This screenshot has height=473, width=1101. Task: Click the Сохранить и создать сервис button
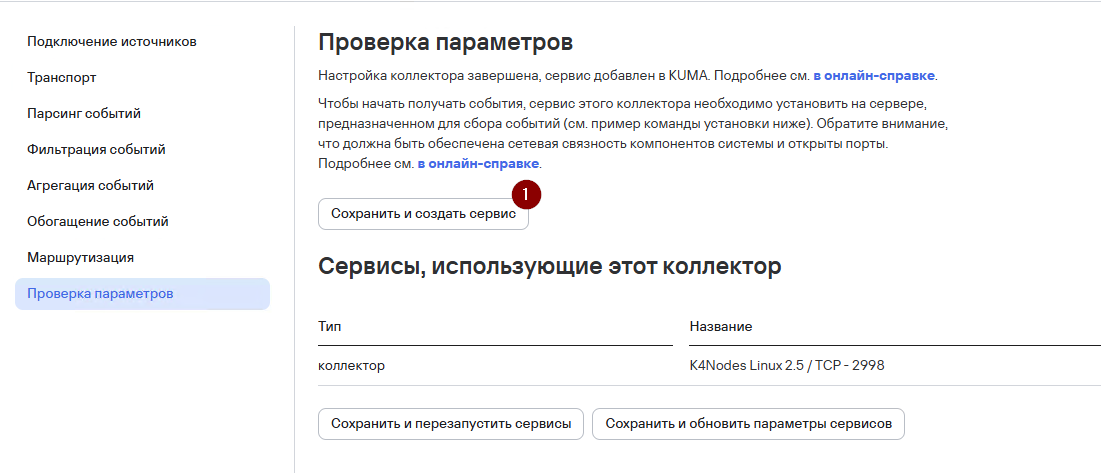(x=423, y=214)
